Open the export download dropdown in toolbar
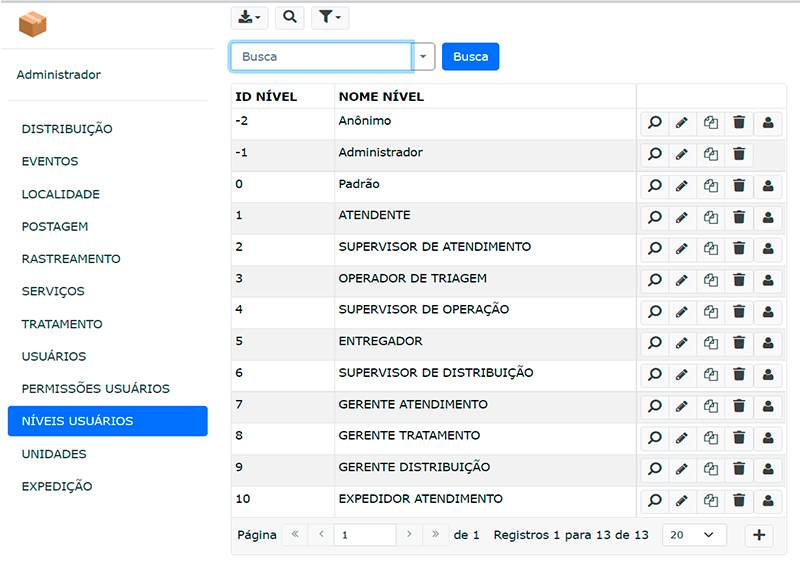This screenshot has height=561, width=800. (x=250, y=17)
